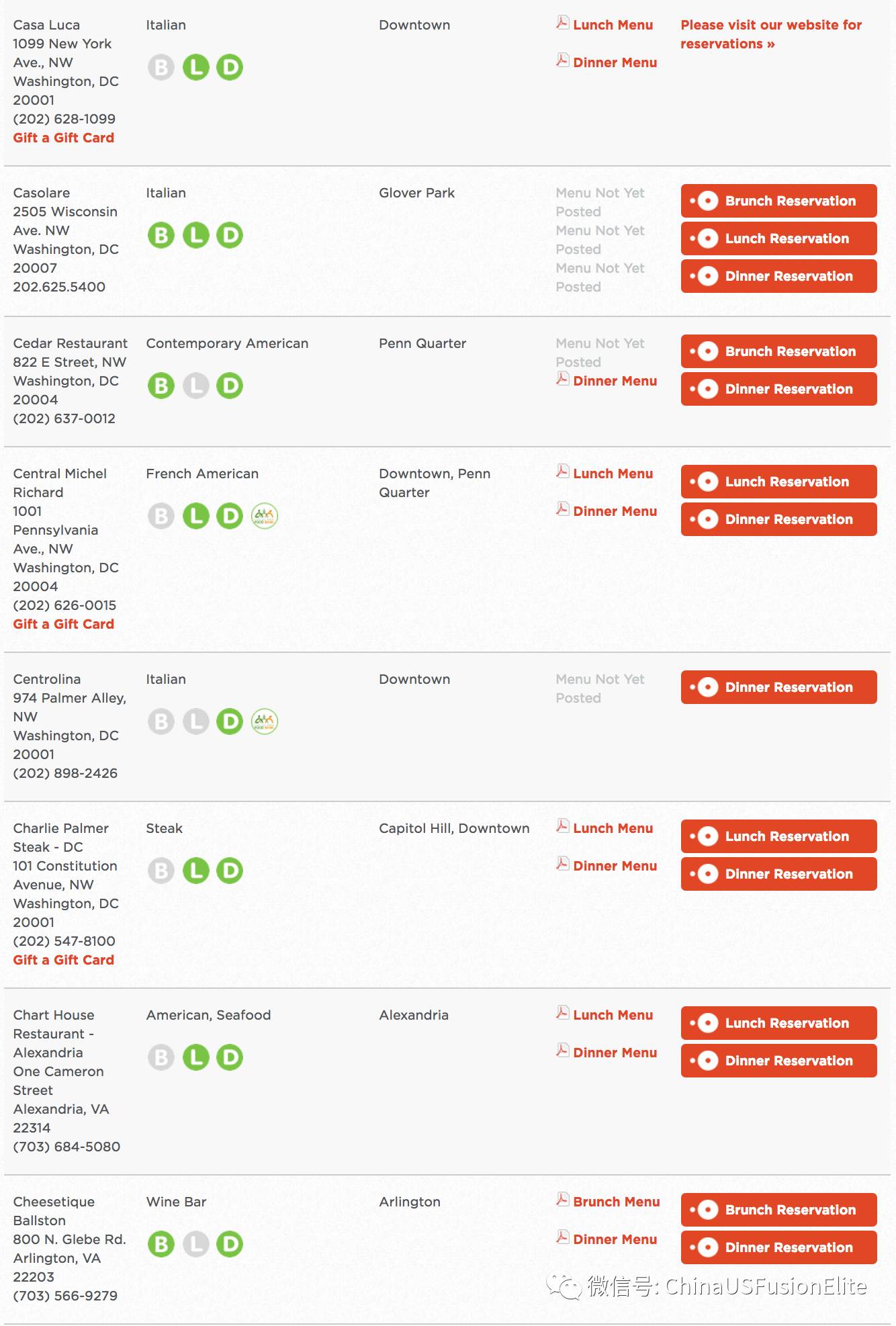Viewport: 896px width, 1326px height.
Task: Visit website for Casa Luca reservations link
Action: 771,34
